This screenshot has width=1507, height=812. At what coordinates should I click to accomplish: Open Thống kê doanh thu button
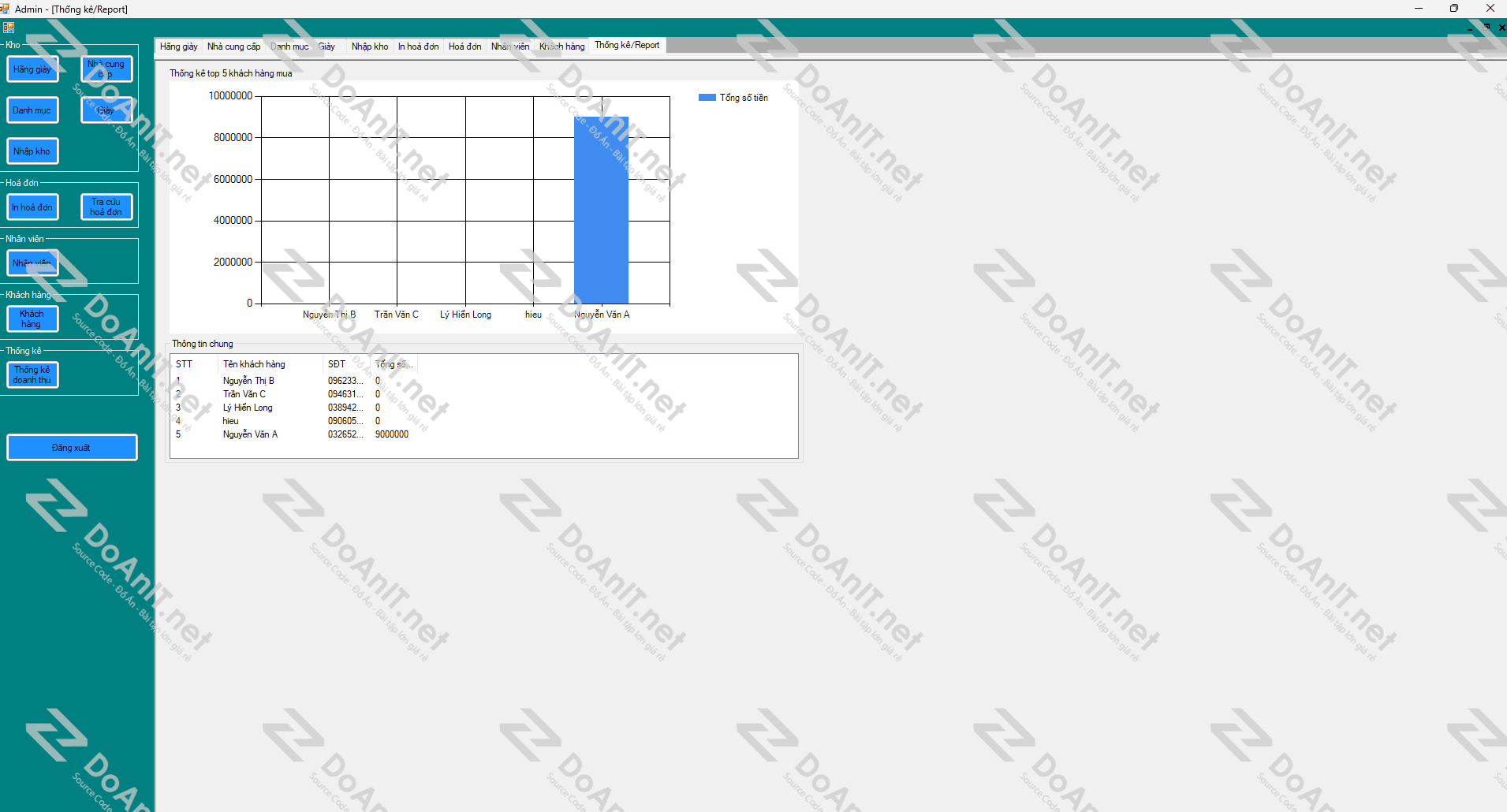(x=32, y=375)
